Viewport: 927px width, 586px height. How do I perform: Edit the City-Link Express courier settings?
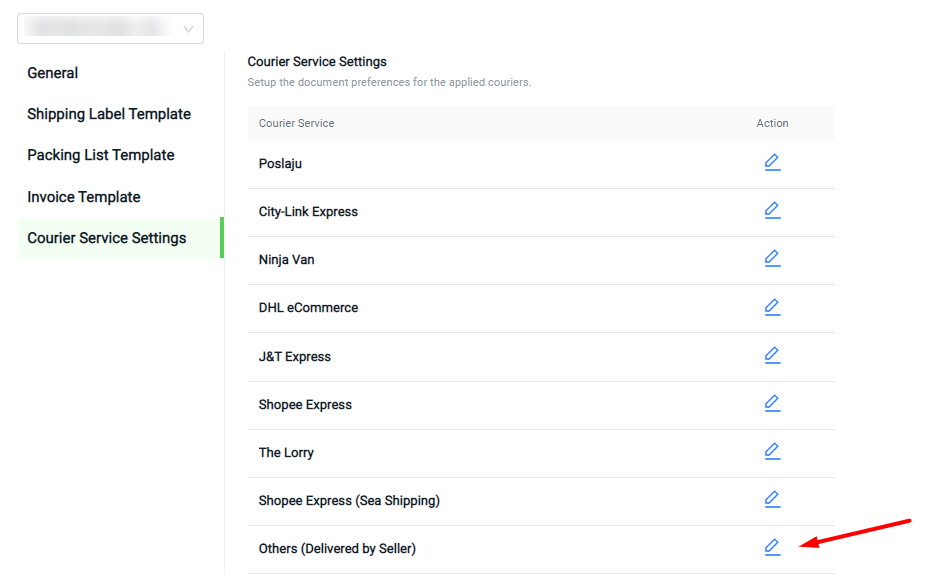772,211
